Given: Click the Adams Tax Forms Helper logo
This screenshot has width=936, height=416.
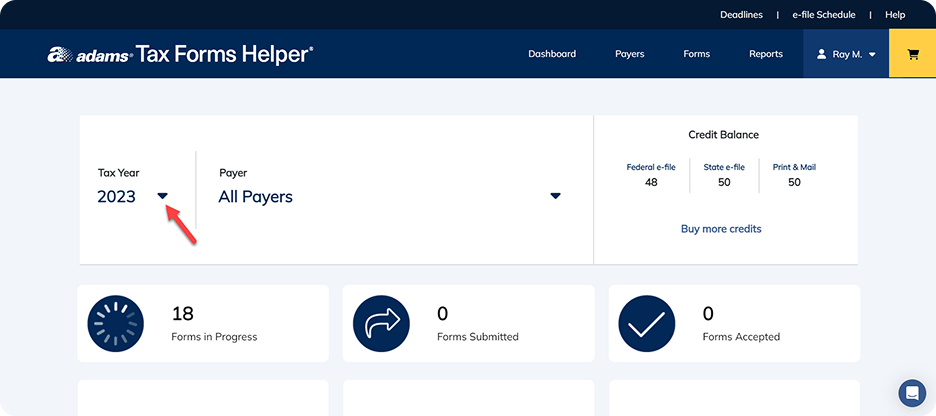Looking at the screenshot, I should [180, 54].
